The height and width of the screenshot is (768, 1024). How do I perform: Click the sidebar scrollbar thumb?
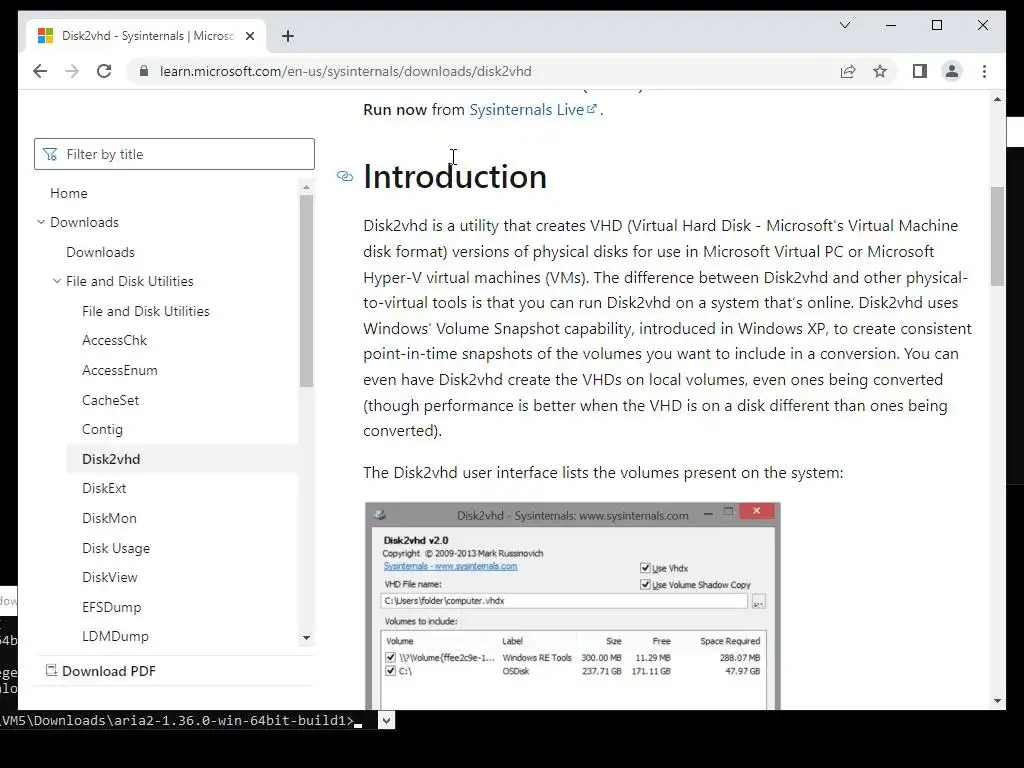(x=306, y=291)
